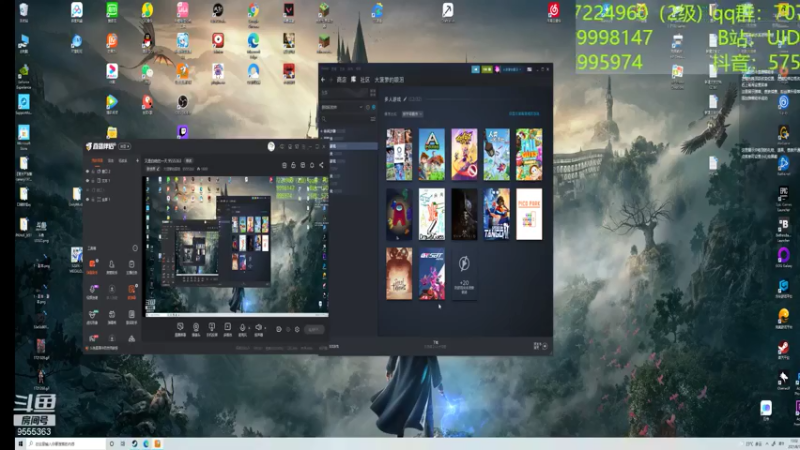Toggle the lock on the first Douyu source
The width and height of the screenshot is (800, 450).
(93, 171)
